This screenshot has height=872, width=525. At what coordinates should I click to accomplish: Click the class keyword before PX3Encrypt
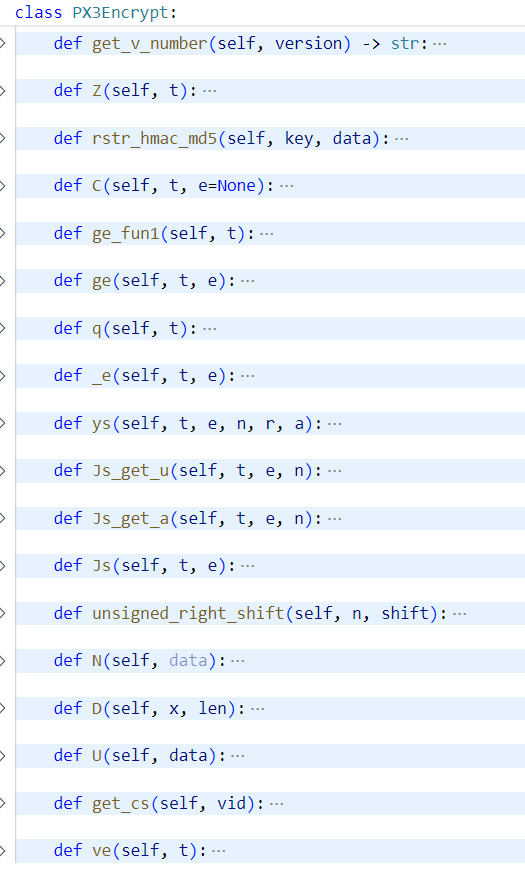[38, 13]
